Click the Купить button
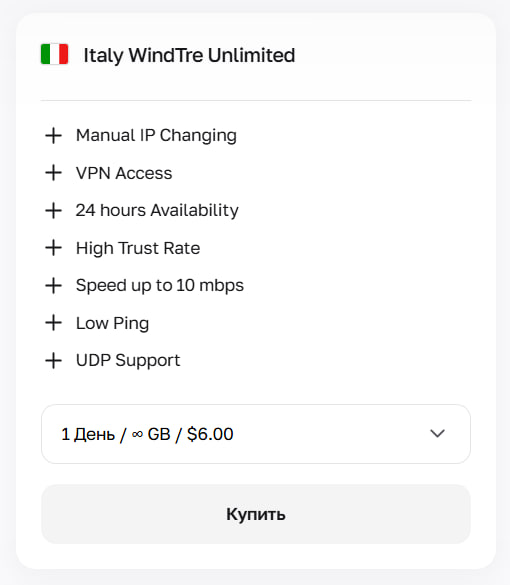 click(x=256, y=514)
